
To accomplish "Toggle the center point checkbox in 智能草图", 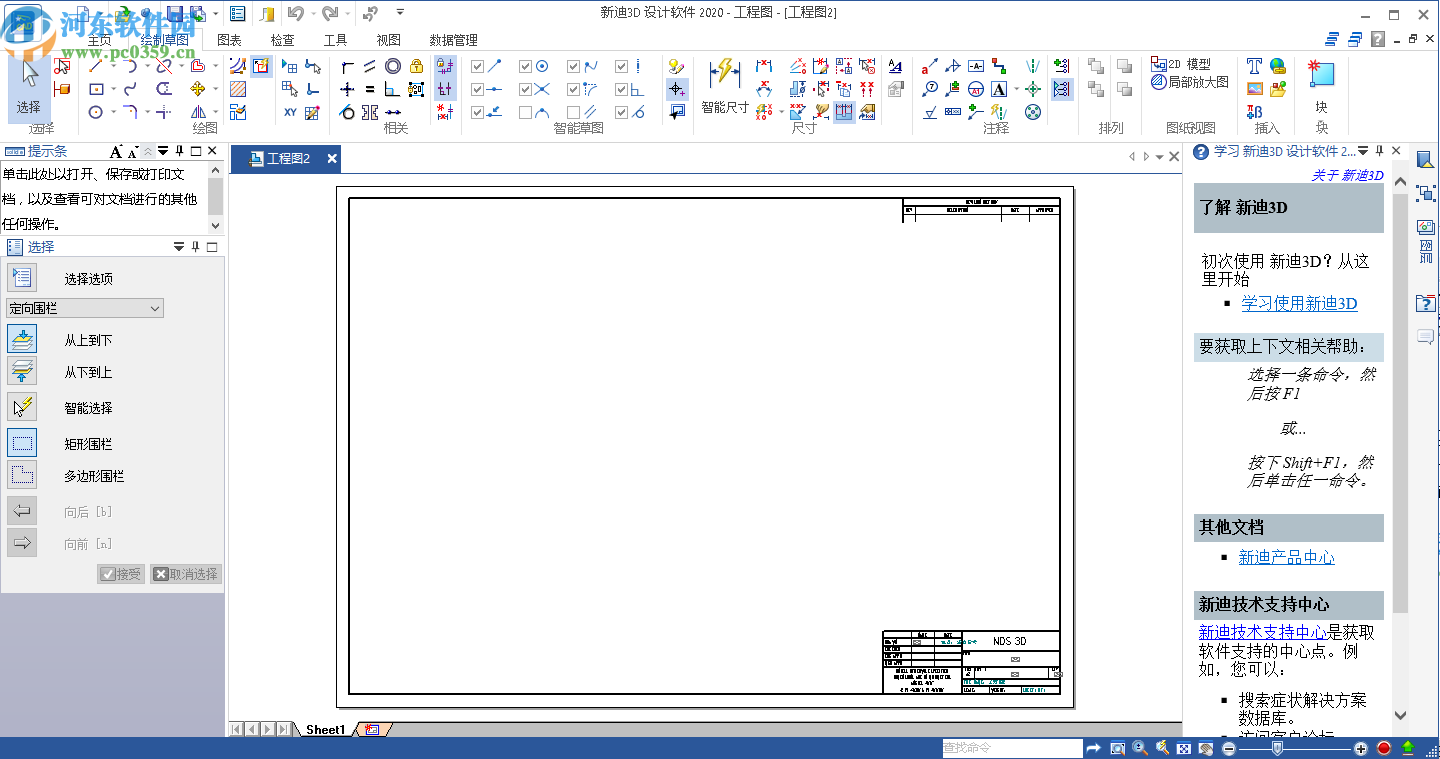I will [526, 66].
